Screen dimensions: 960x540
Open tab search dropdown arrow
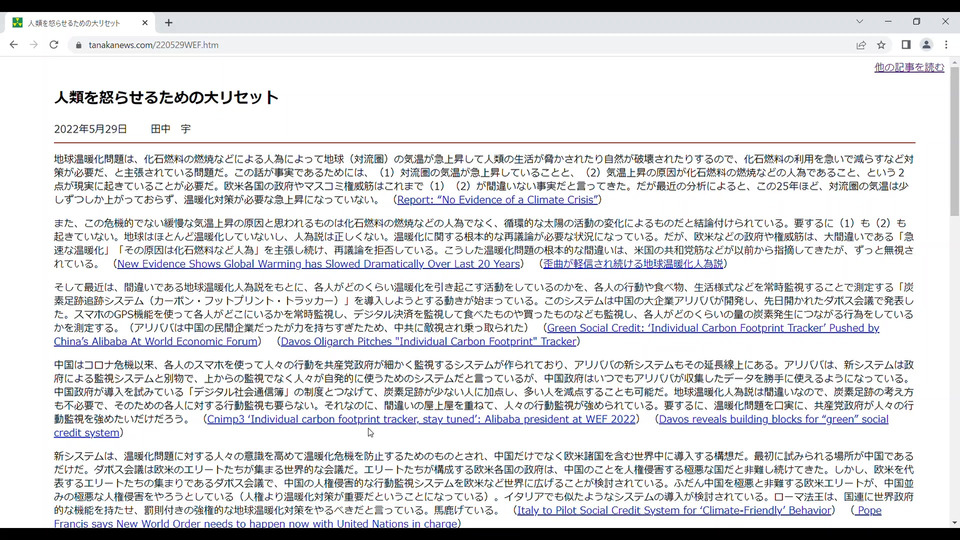coord(860,21)
